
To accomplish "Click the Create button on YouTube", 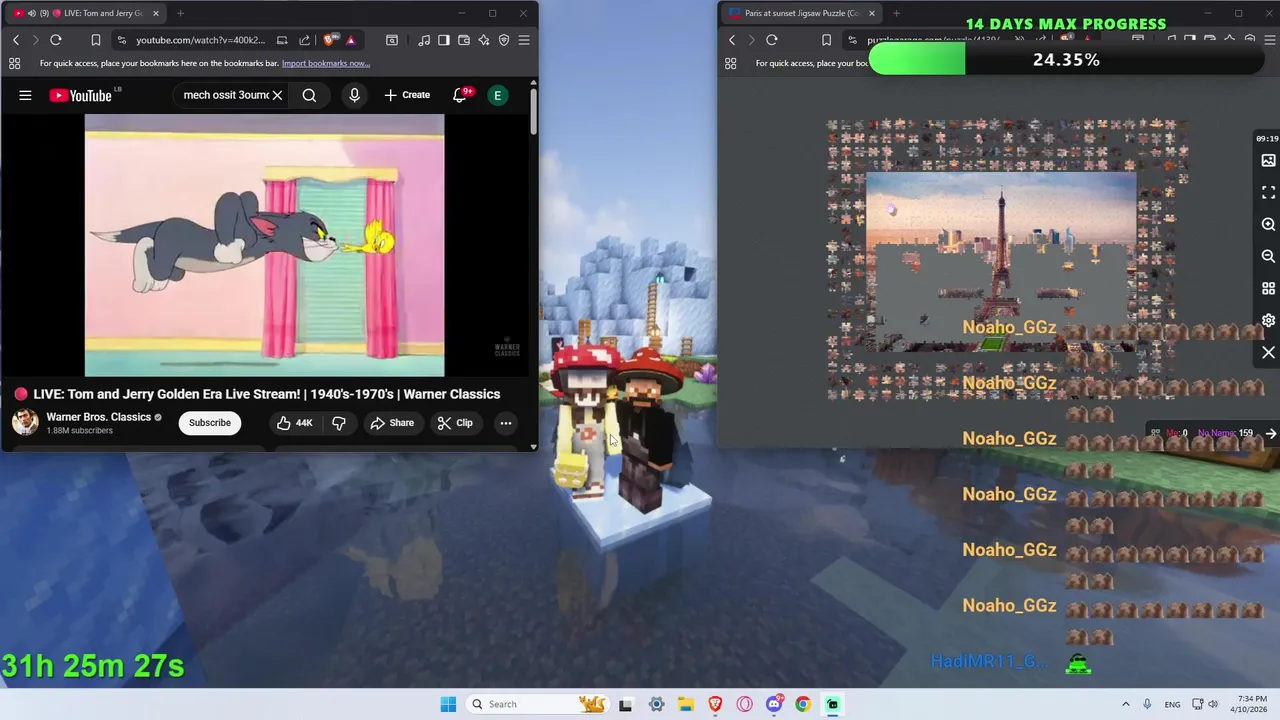I will click(x=407, y=95).
